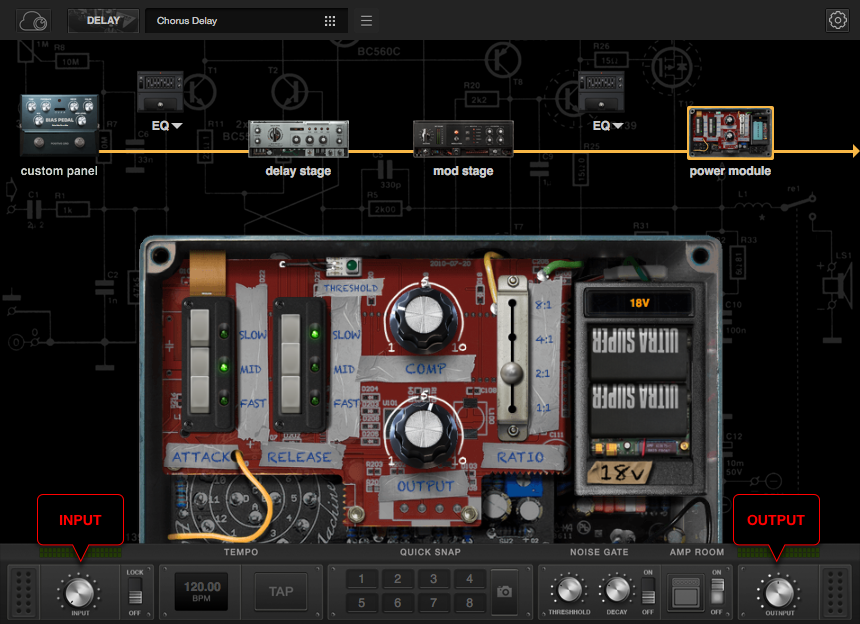
Task: Select quick snap slot 2
Action: pos(398,579)
